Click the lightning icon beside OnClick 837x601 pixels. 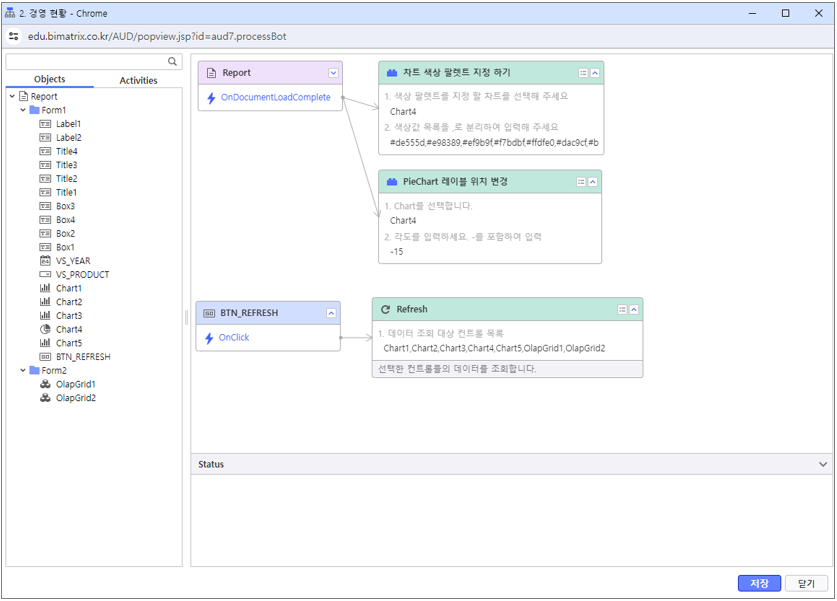[210, 338]
